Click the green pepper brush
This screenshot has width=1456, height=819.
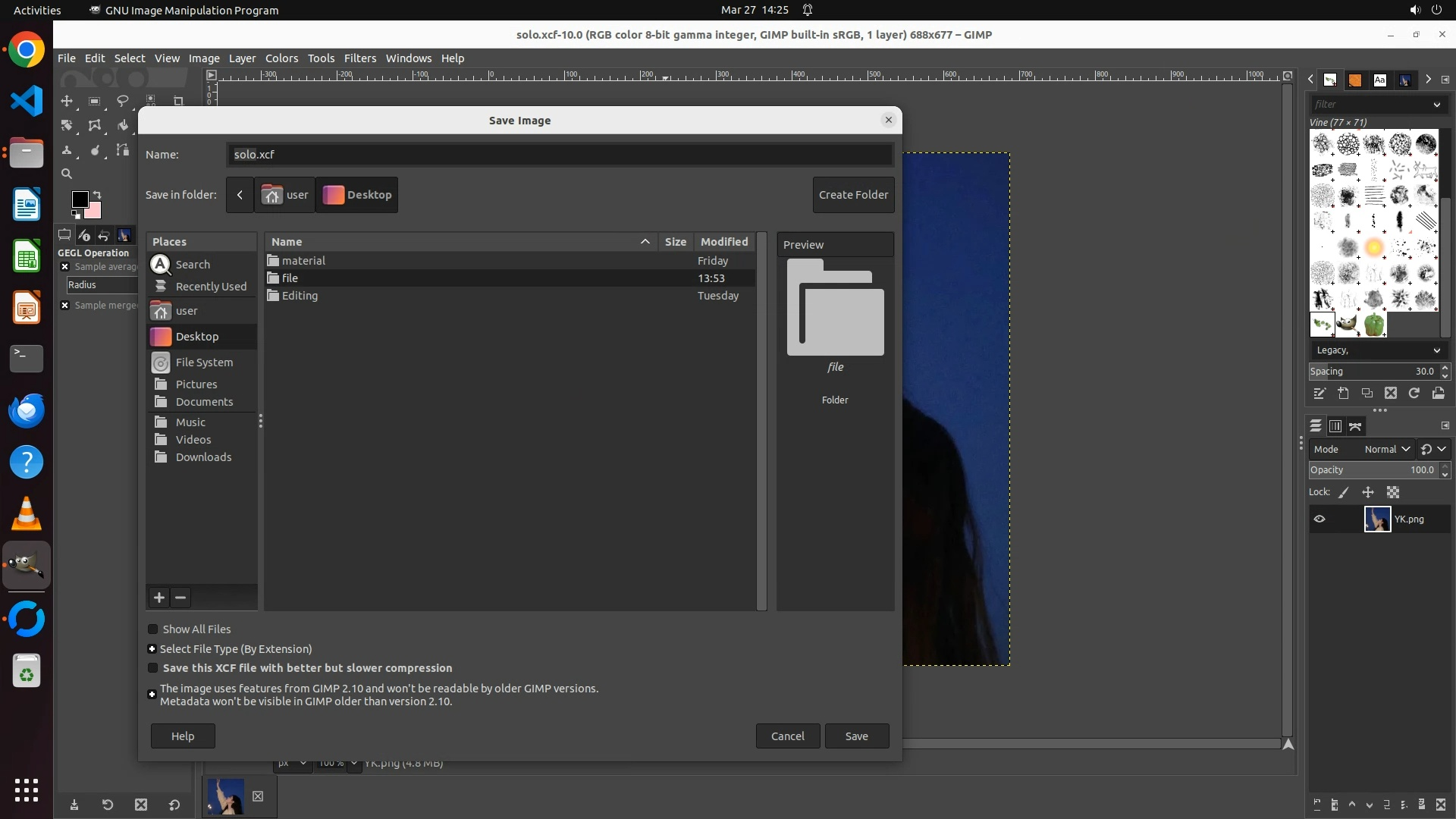pyautogui.click(x=1373, y=325)
